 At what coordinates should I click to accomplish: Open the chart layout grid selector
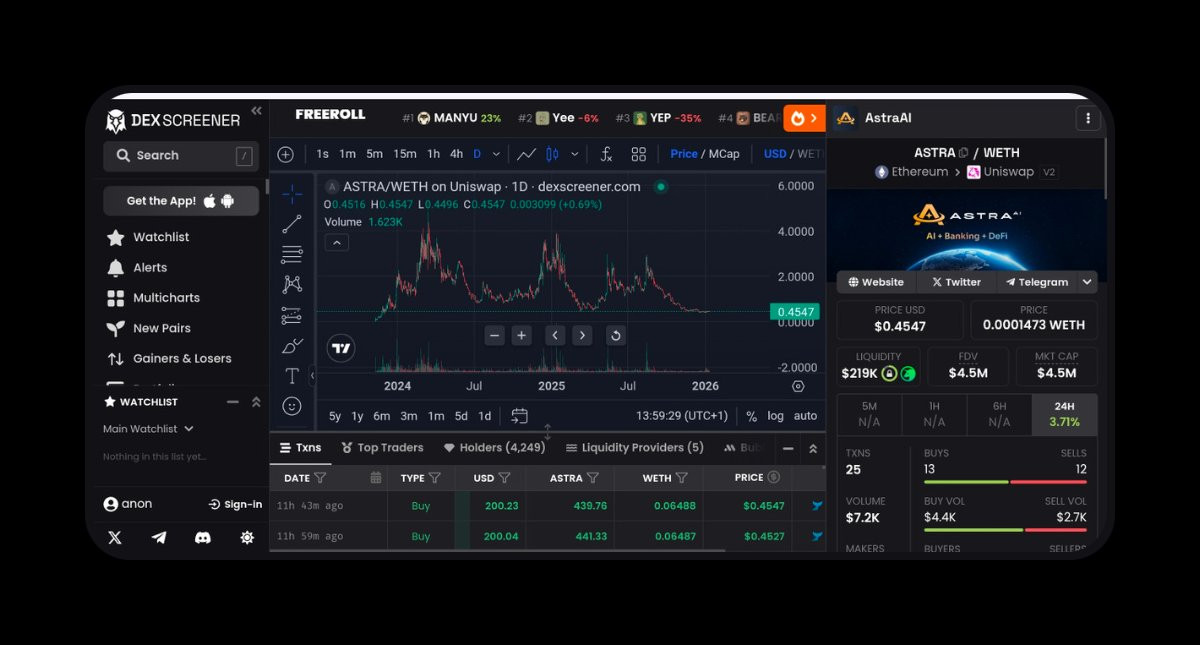[638, 154]
